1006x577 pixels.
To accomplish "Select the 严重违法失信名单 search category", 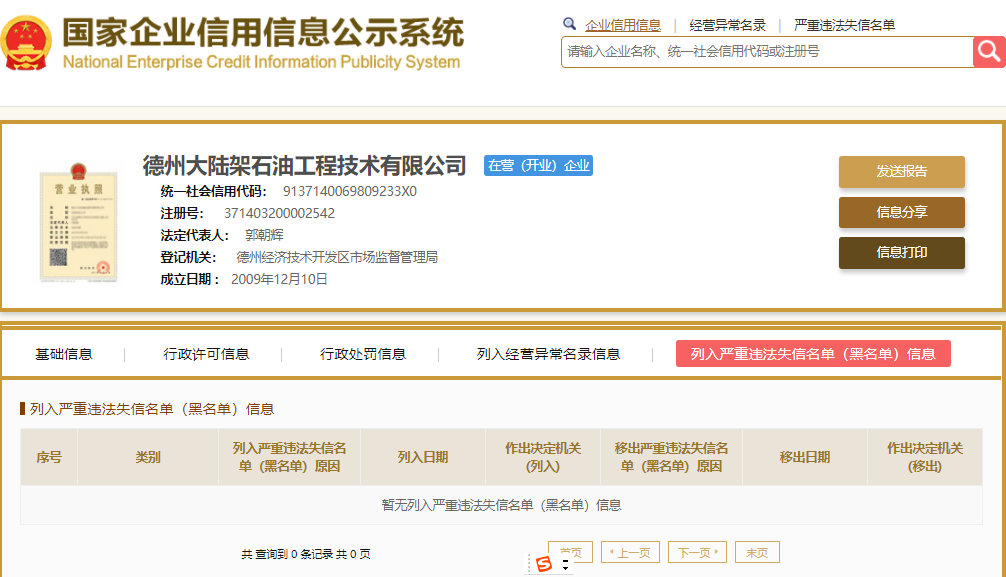I will pyautogui.click(x=844, y=25).
